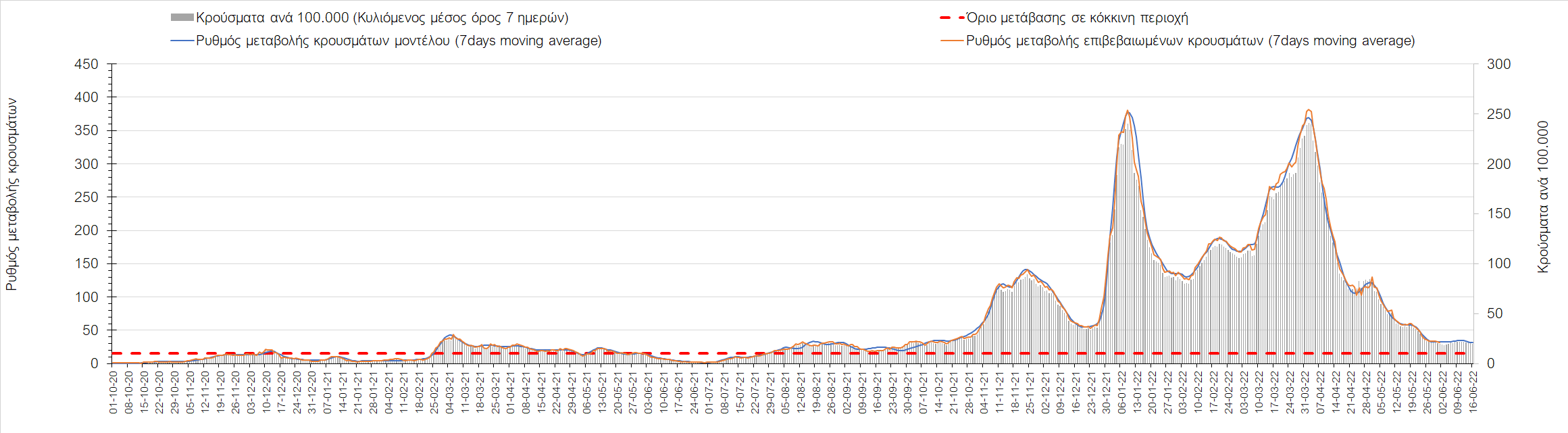Click the blue line legend marker
The image size is (1568, 433).
(182, 41)
